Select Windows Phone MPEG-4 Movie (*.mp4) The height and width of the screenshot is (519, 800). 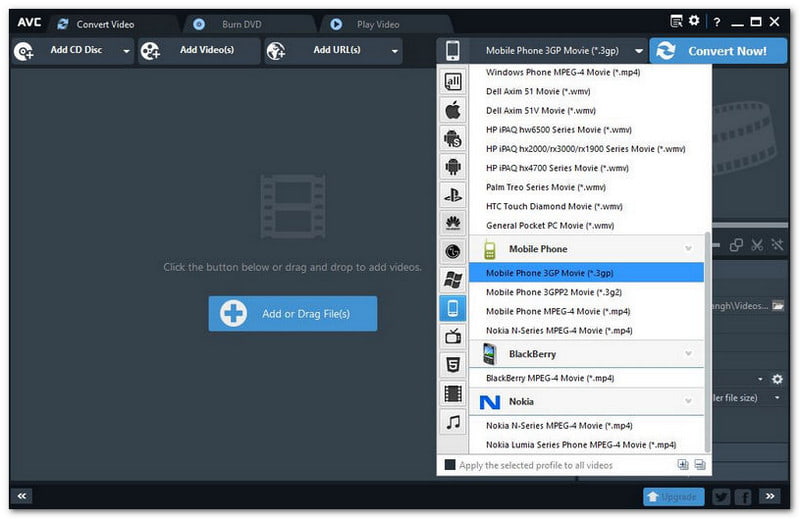pos(587,72)
